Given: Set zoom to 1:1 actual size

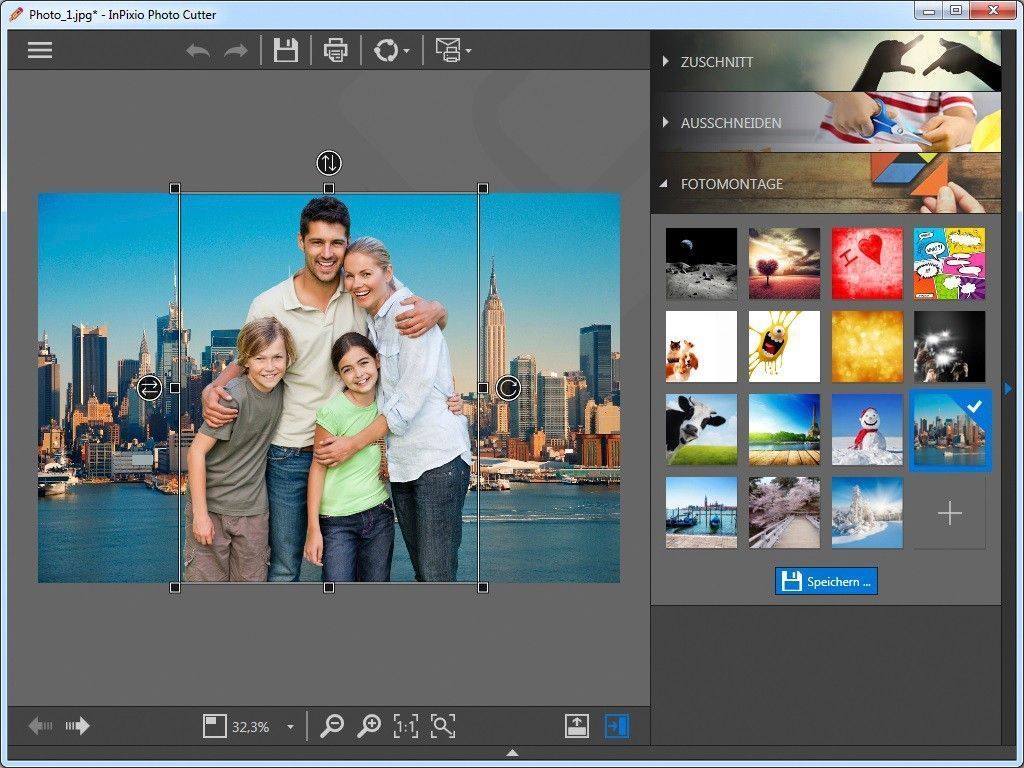Looking at the screenshot, I should pyautogui.click(x=405, y=727).
